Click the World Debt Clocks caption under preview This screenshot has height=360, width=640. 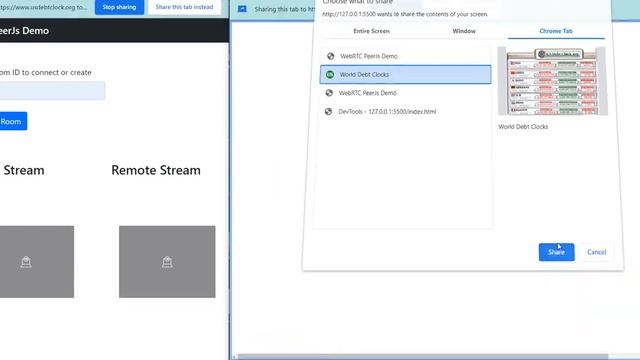(523, 127)
